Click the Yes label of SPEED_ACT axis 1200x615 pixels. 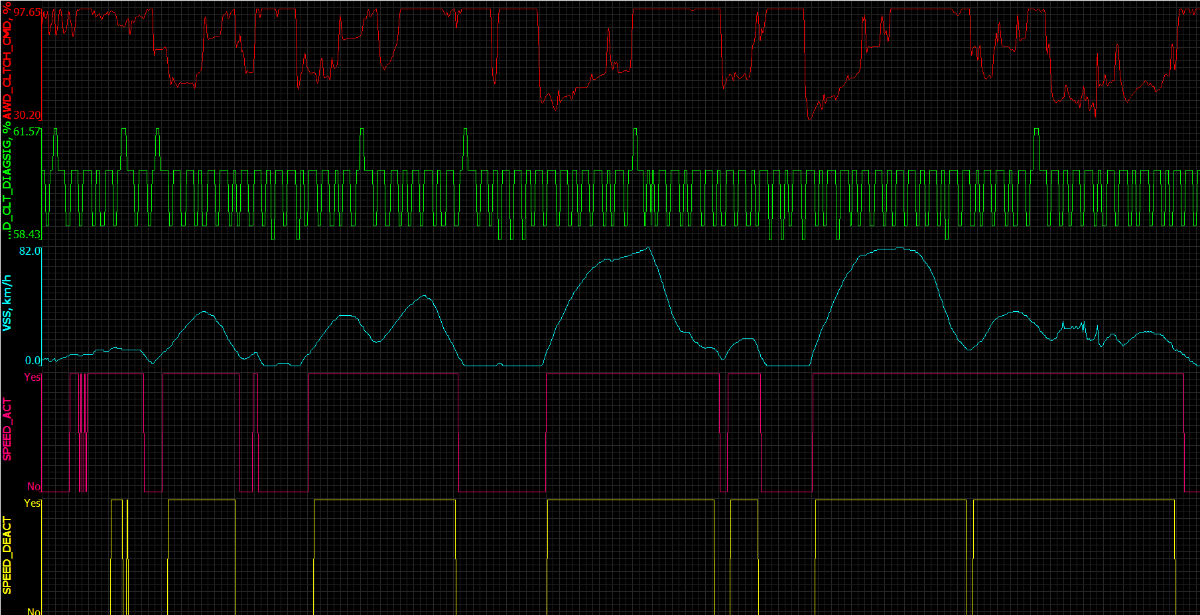click(32, 378)
